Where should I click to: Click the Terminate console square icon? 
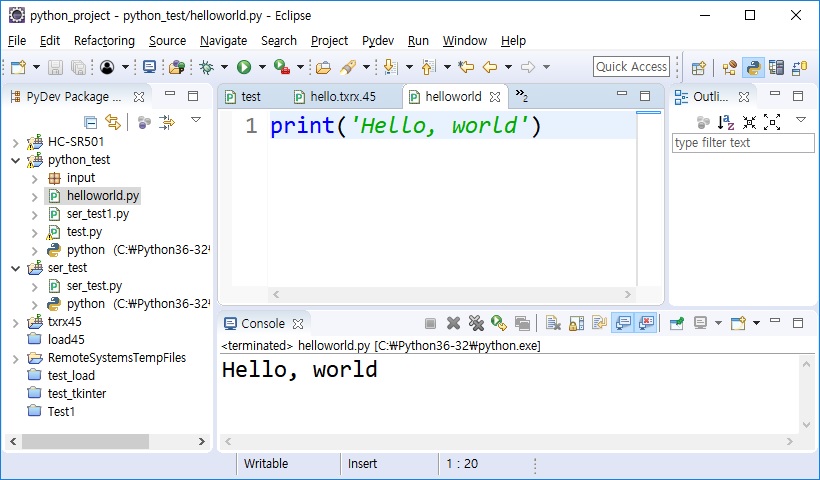pos(430,324)
